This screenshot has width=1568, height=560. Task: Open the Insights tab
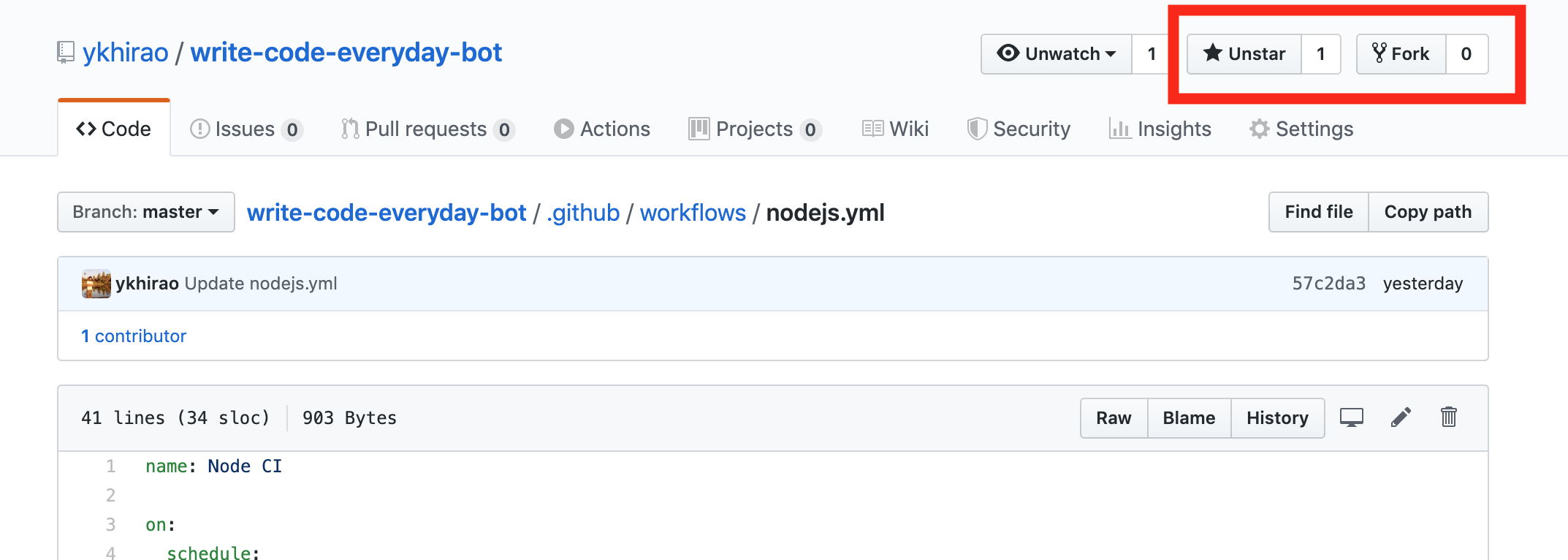tap(1160, 129)
